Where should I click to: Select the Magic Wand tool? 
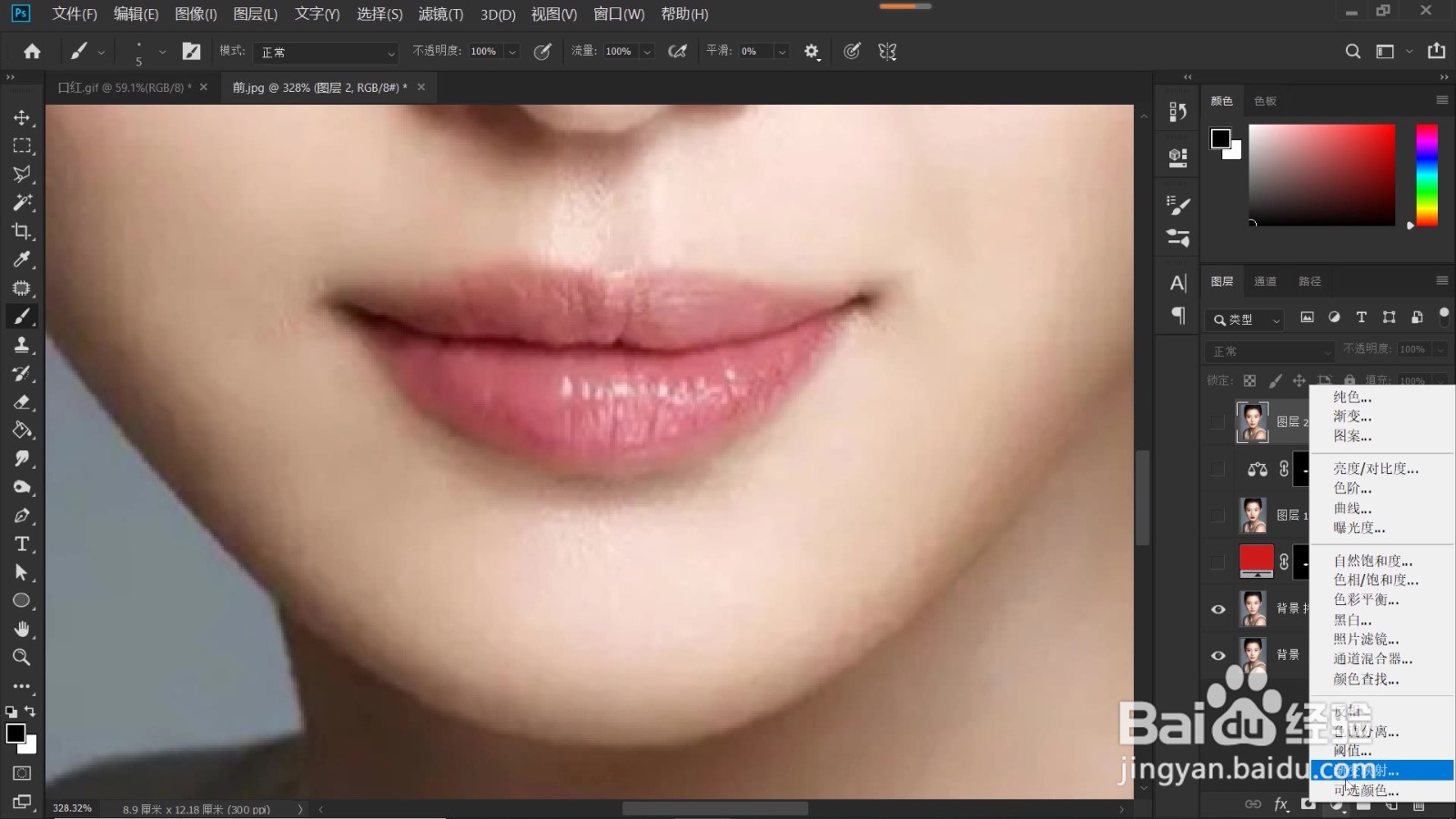click(x=22, y=202)
